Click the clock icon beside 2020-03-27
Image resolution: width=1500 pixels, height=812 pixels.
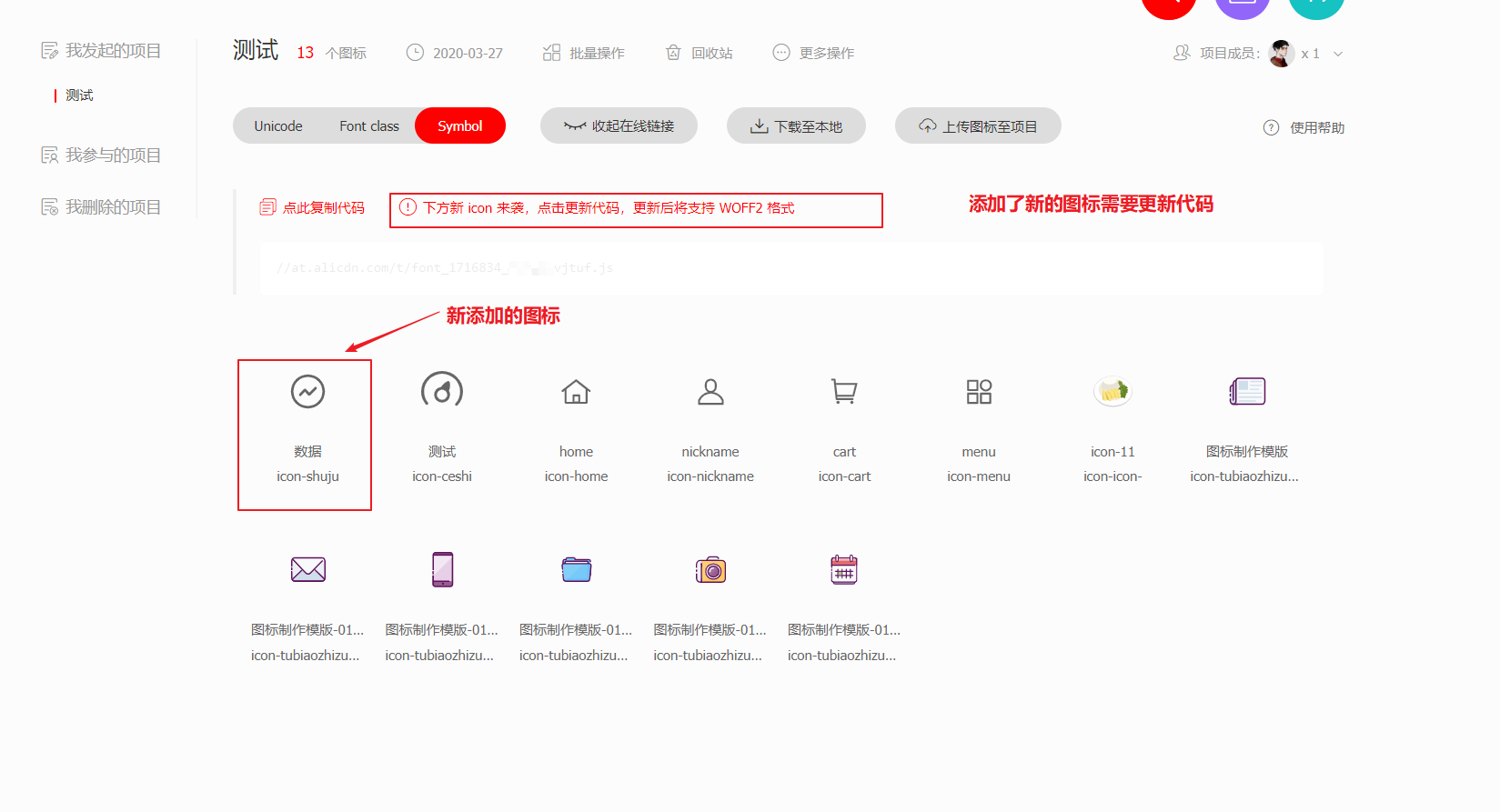[x=415, y=53]
